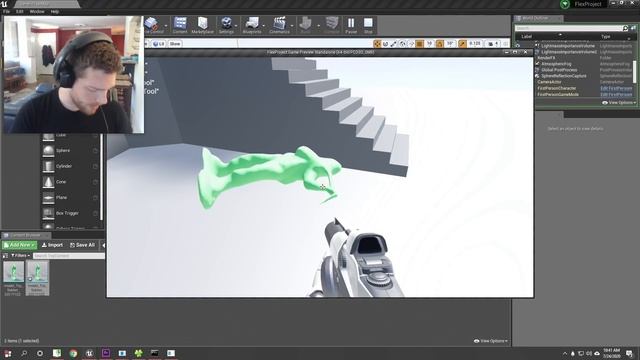The height and width of the screenshot is (360, 640).
Task: Click the Source Control toolbar icon
Action: 153,25
